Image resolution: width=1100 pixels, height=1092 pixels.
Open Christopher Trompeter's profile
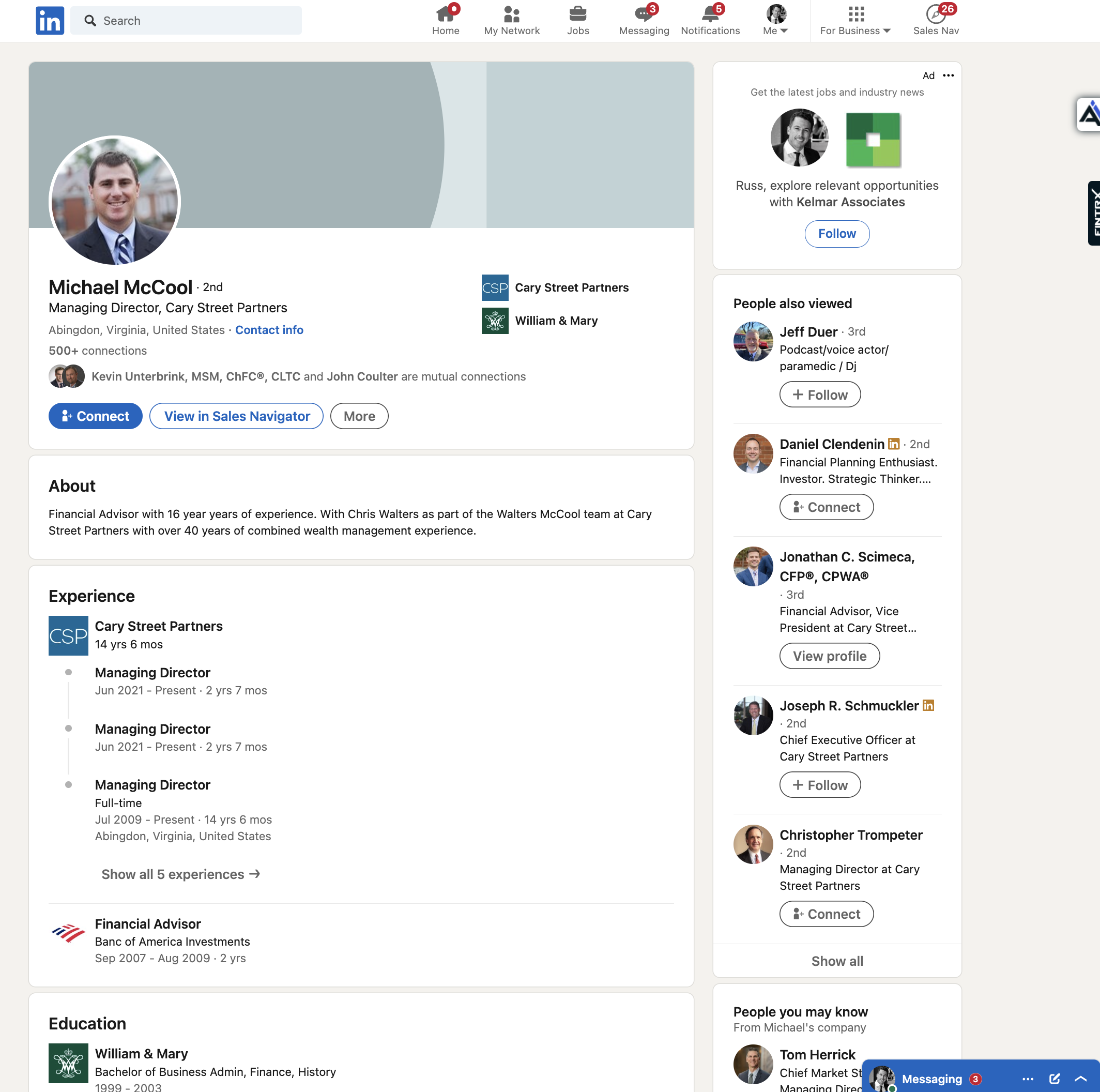[x=851, y=835]
